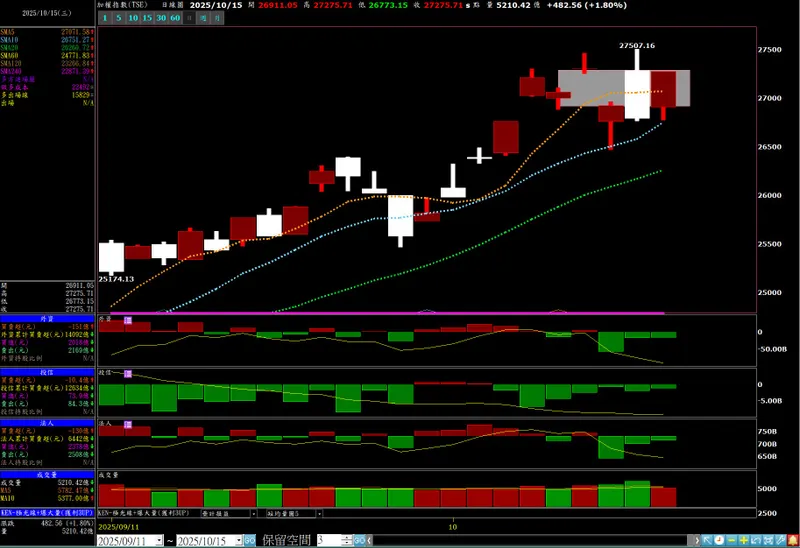Viewport: 800px width, 548px height.
Task: Click the 保留空間 value field showing 3
Action: coord(329,540)
